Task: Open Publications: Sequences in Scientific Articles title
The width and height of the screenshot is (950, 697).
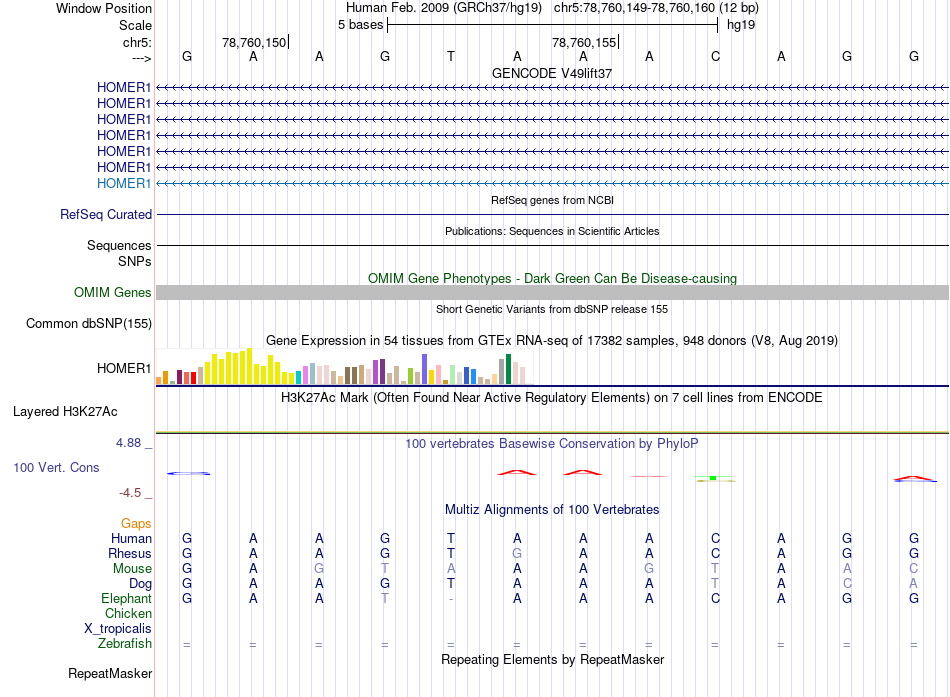Action: 552,231
